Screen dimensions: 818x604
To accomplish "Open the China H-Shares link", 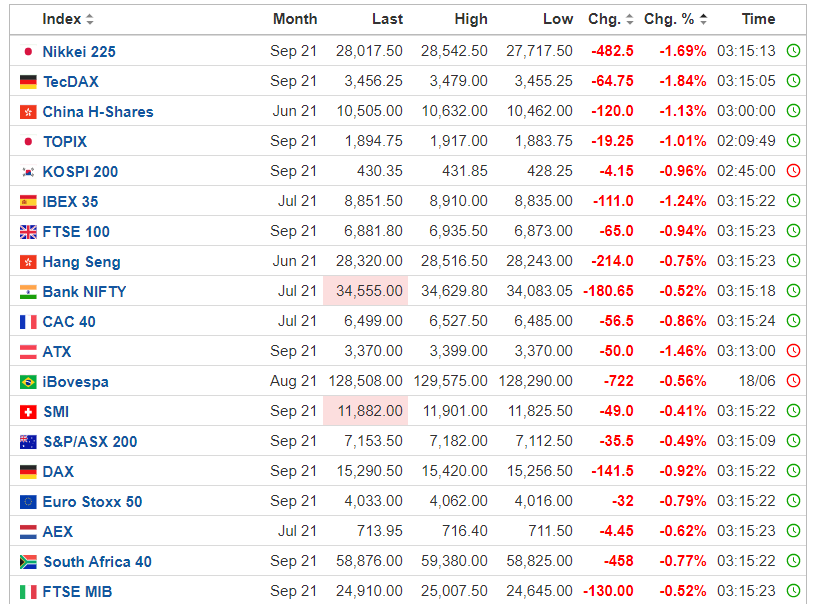I will (x=98, y=112).
